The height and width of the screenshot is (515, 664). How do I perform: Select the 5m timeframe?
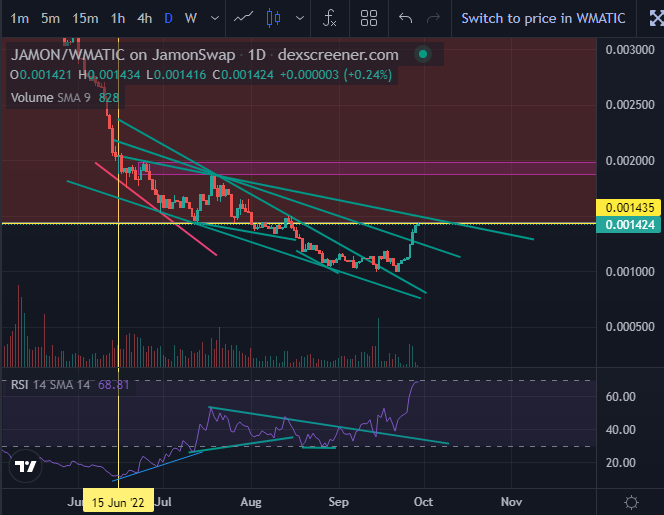50,19
